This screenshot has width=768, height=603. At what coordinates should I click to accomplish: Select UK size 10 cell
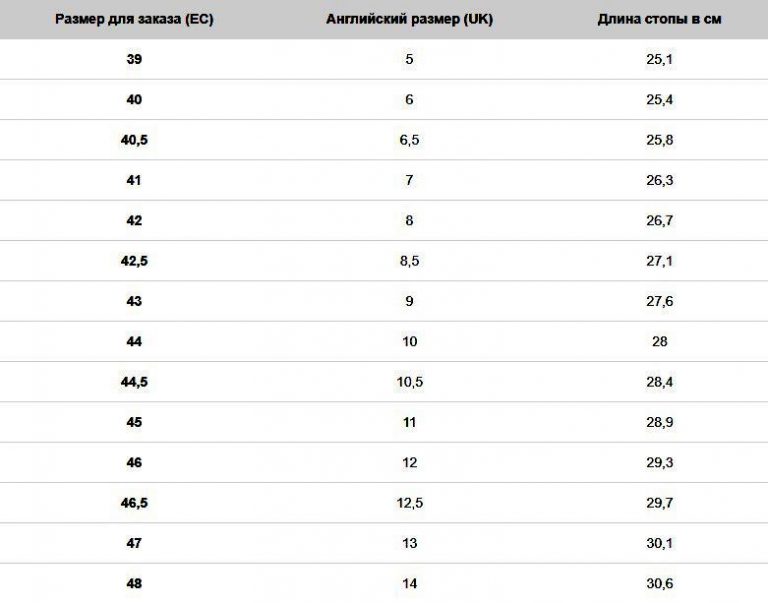[409, 342]
